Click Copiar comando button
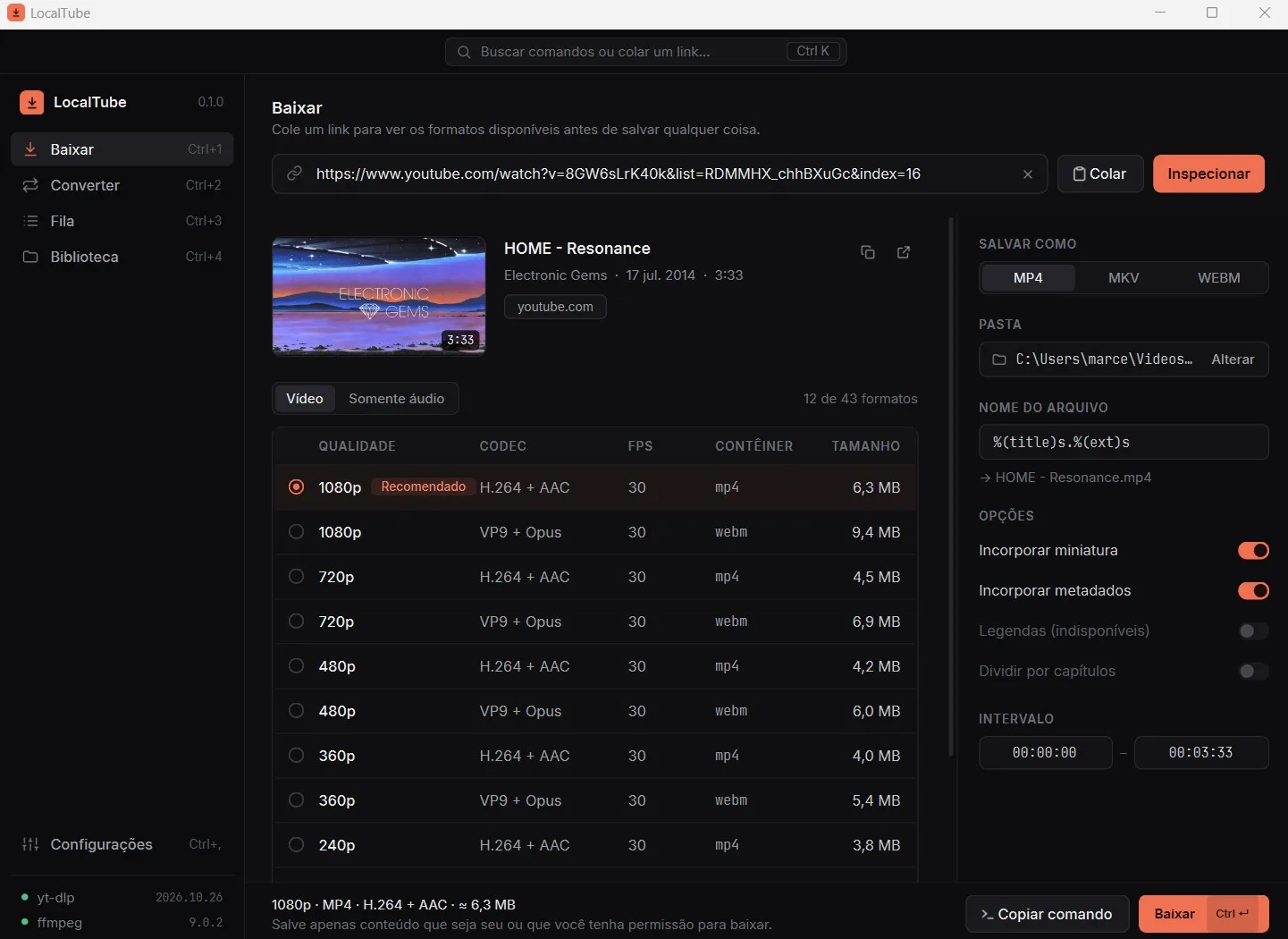The height and width of the screenshot is (939, 1288). 1047,914
